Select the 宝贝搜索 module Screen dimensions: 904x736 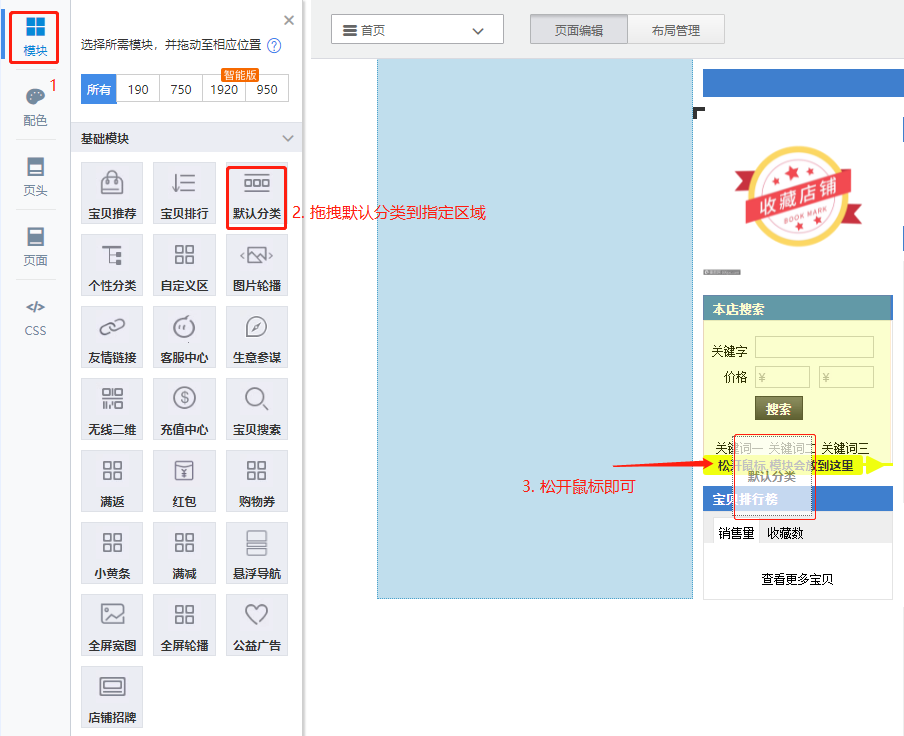[x=257, y=409]
